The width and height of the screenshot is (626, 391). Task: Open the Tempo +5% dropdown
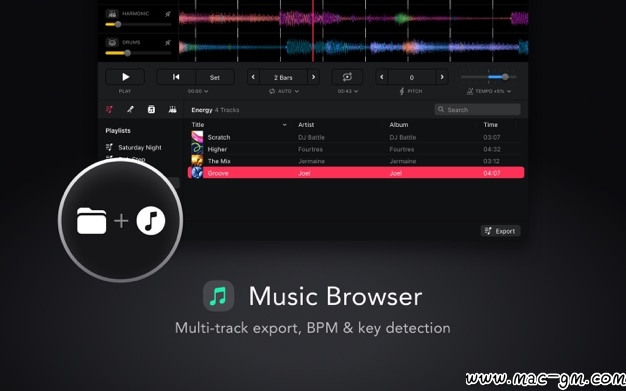[489, 91]
